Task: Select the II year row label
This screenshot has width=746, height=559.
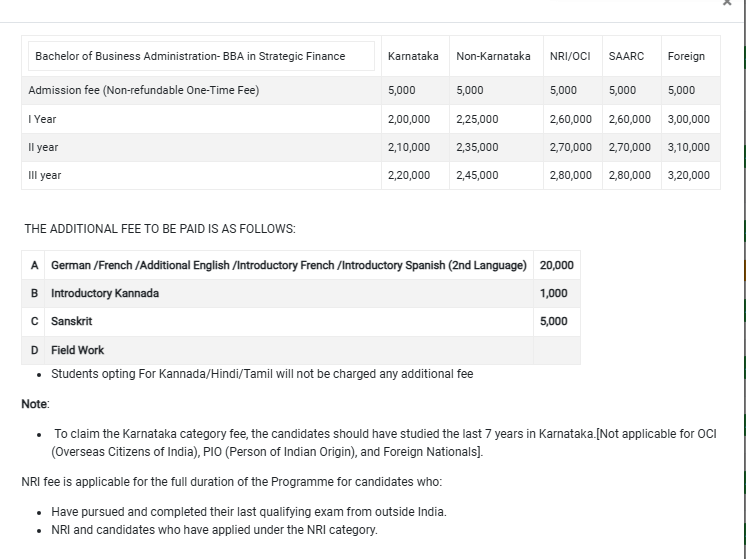Action: [44, 147]
